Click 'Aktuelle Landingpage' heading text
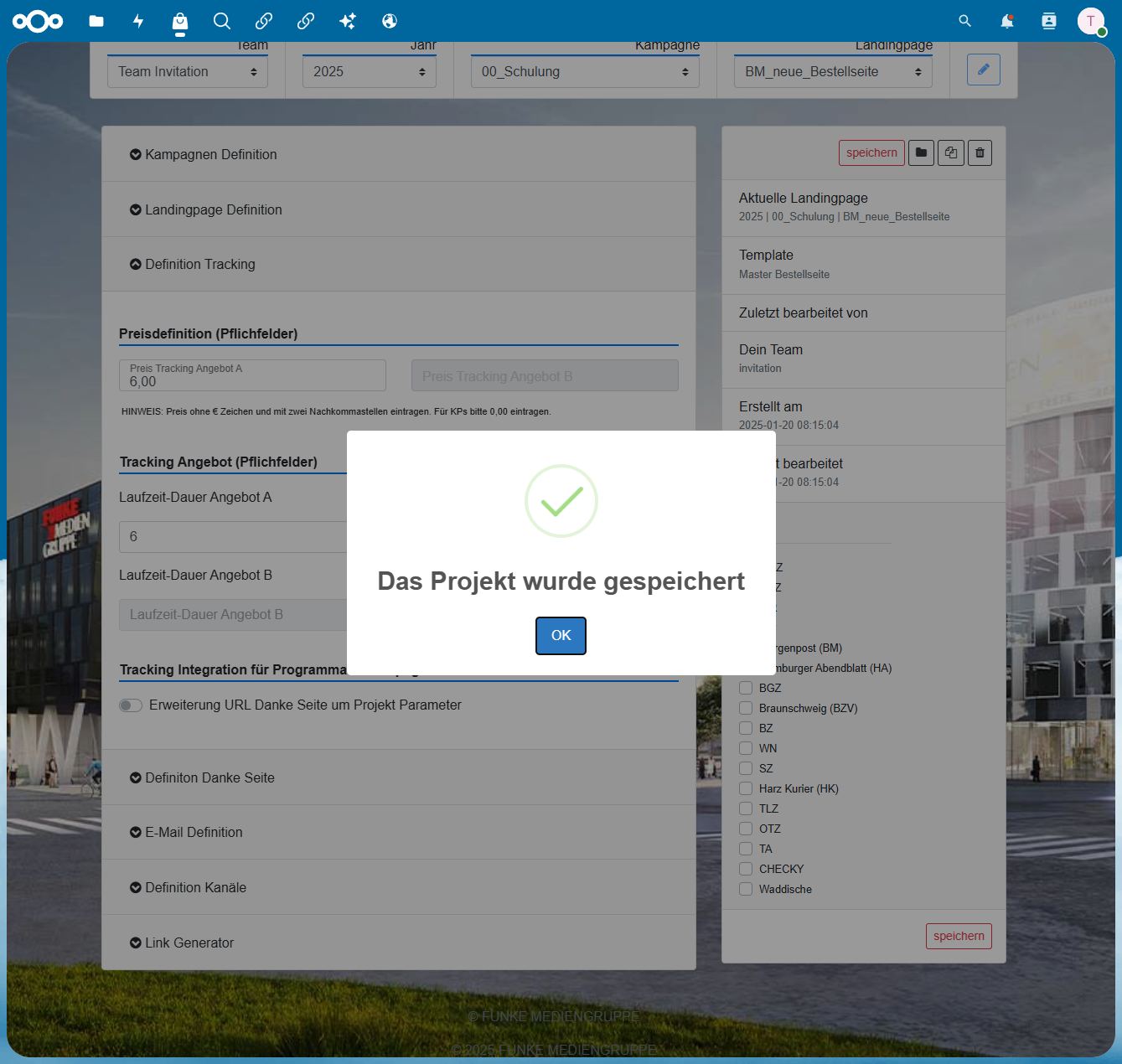 click(x=804, y=199)
